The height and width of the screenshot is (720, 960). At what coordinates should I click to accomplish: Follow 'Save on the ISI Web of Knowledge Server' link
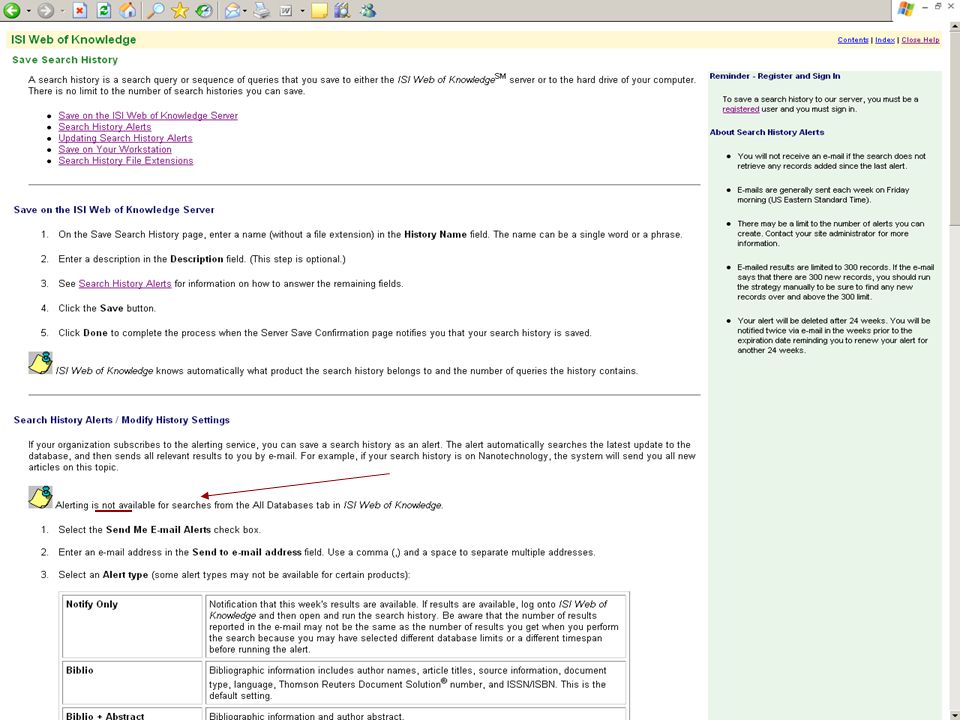click(148, 116)
